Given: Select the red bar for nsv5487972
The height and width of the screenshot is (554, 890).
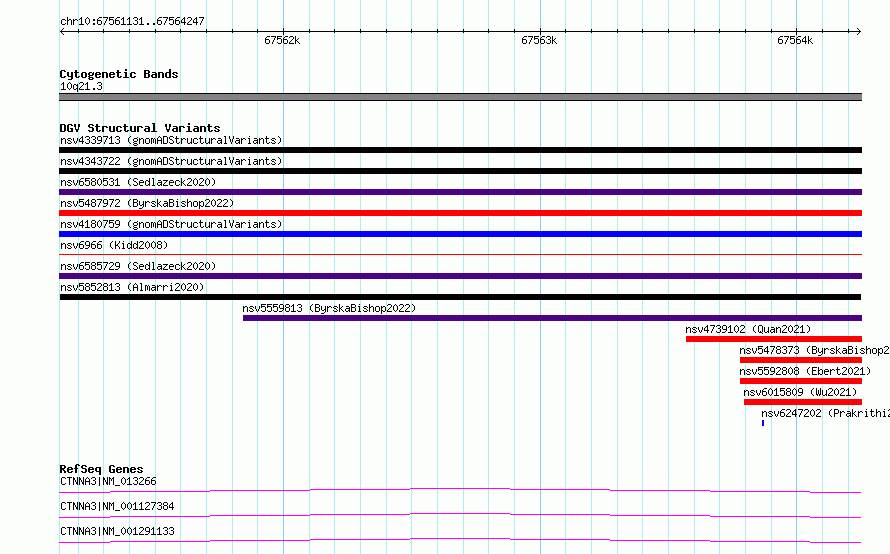Looking at the screenshot, I should click(x=460, y=213).
